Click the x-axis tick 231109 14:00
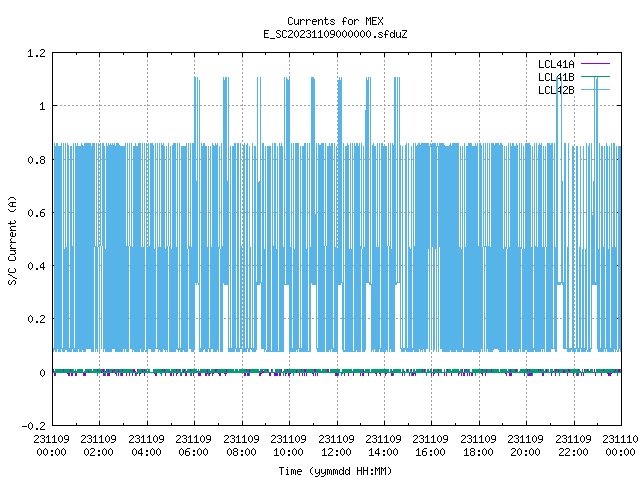The height and width of the screenshot is (480, 640). coord(383,446)
